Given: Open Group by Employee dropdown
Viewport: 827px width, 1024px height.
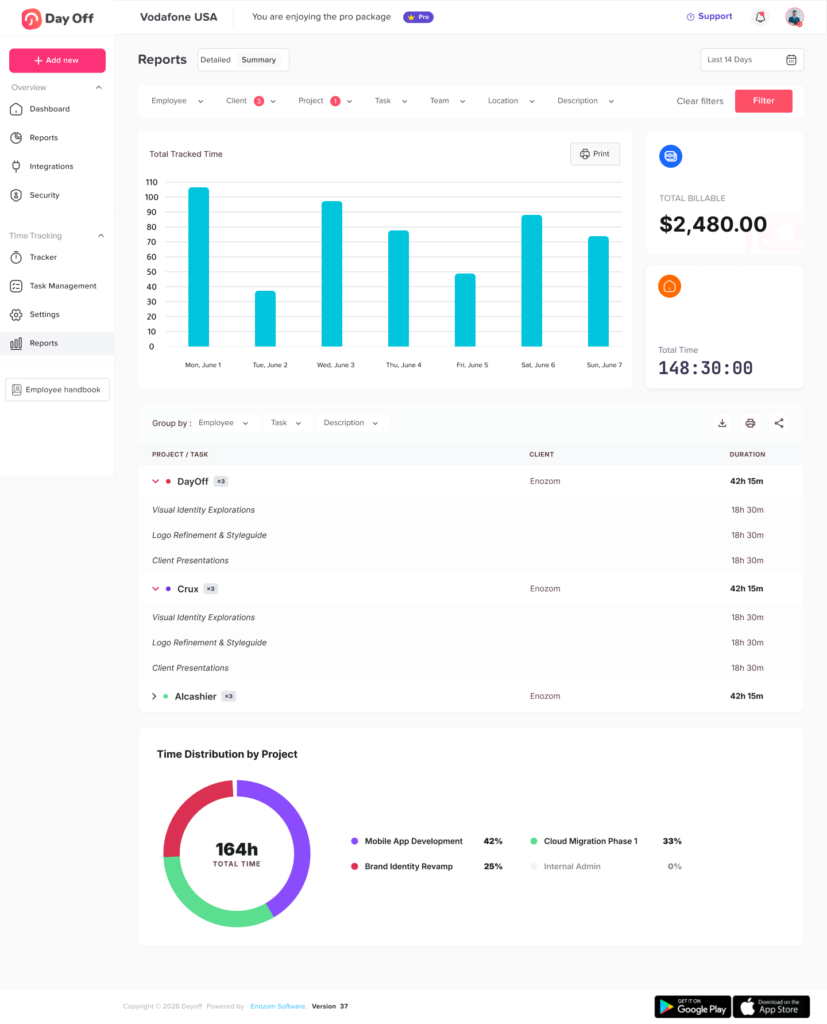Looking at the screenshot, I should pyautogui.click(x=223, y=423).
